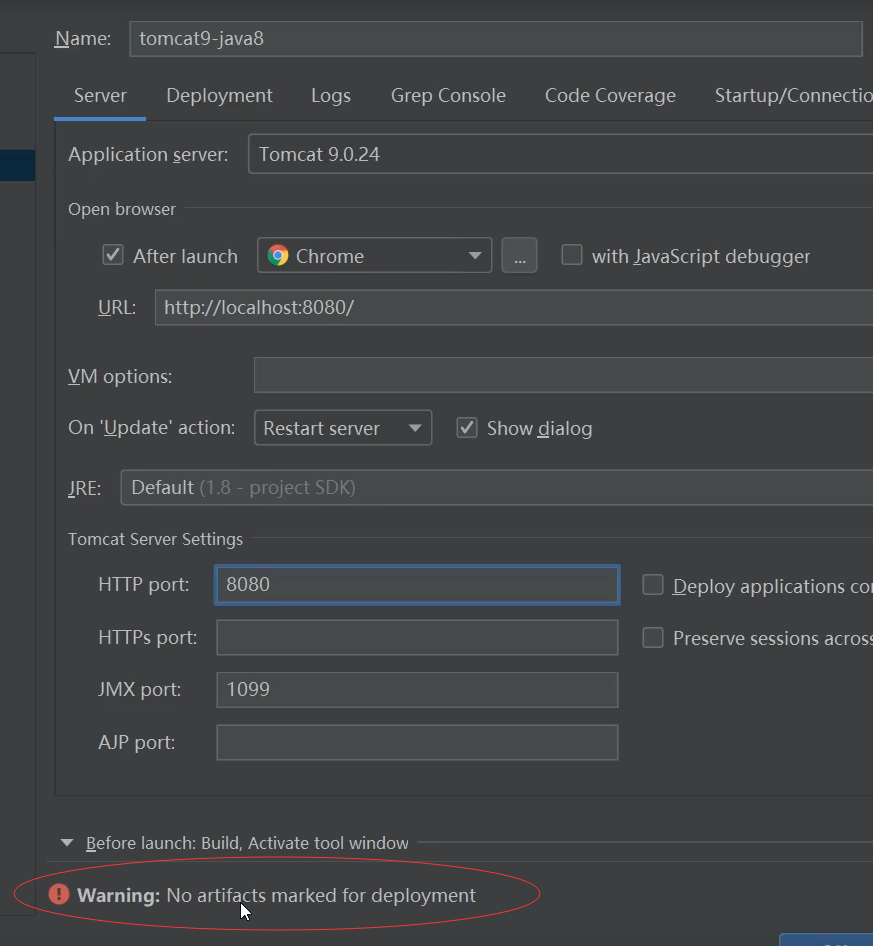This screenshot has height=946, width=873.
Task: Enable with JavaScript debugger checkbox
Action: coord(572,255)
